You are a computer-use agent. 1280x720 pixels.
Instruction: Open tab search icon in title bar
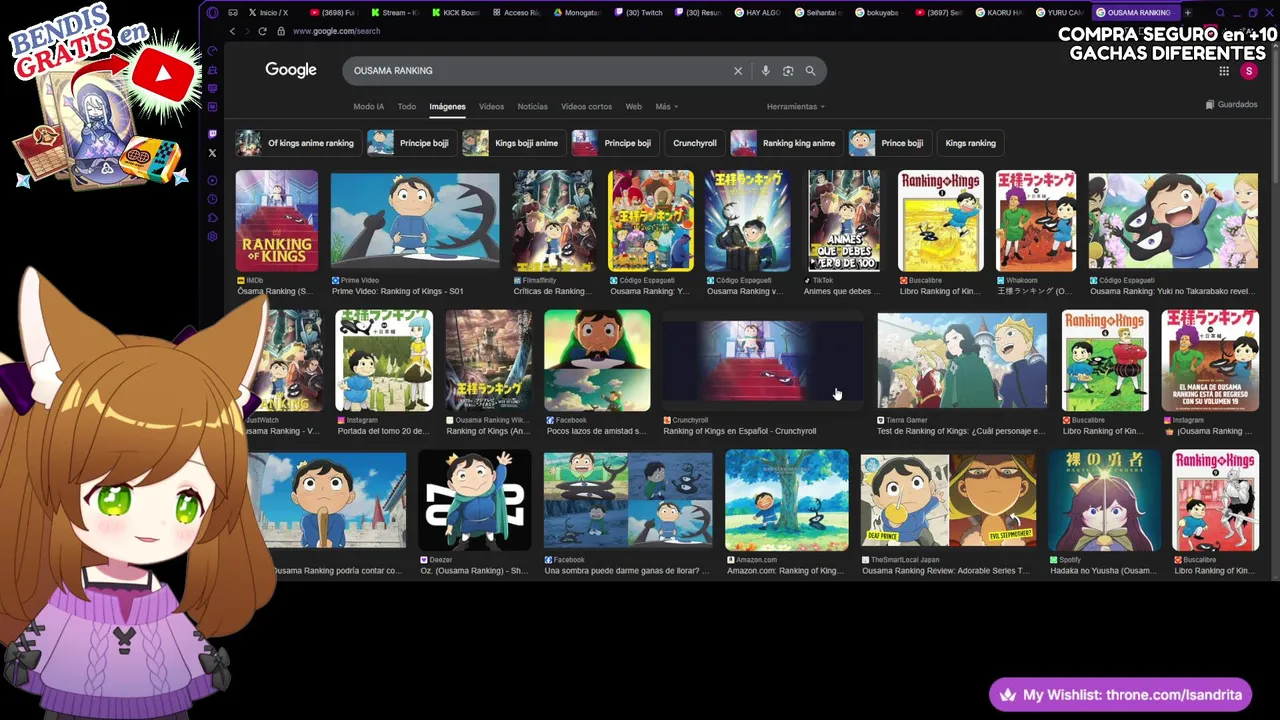pyautogui.click(x=1220, y=13)
